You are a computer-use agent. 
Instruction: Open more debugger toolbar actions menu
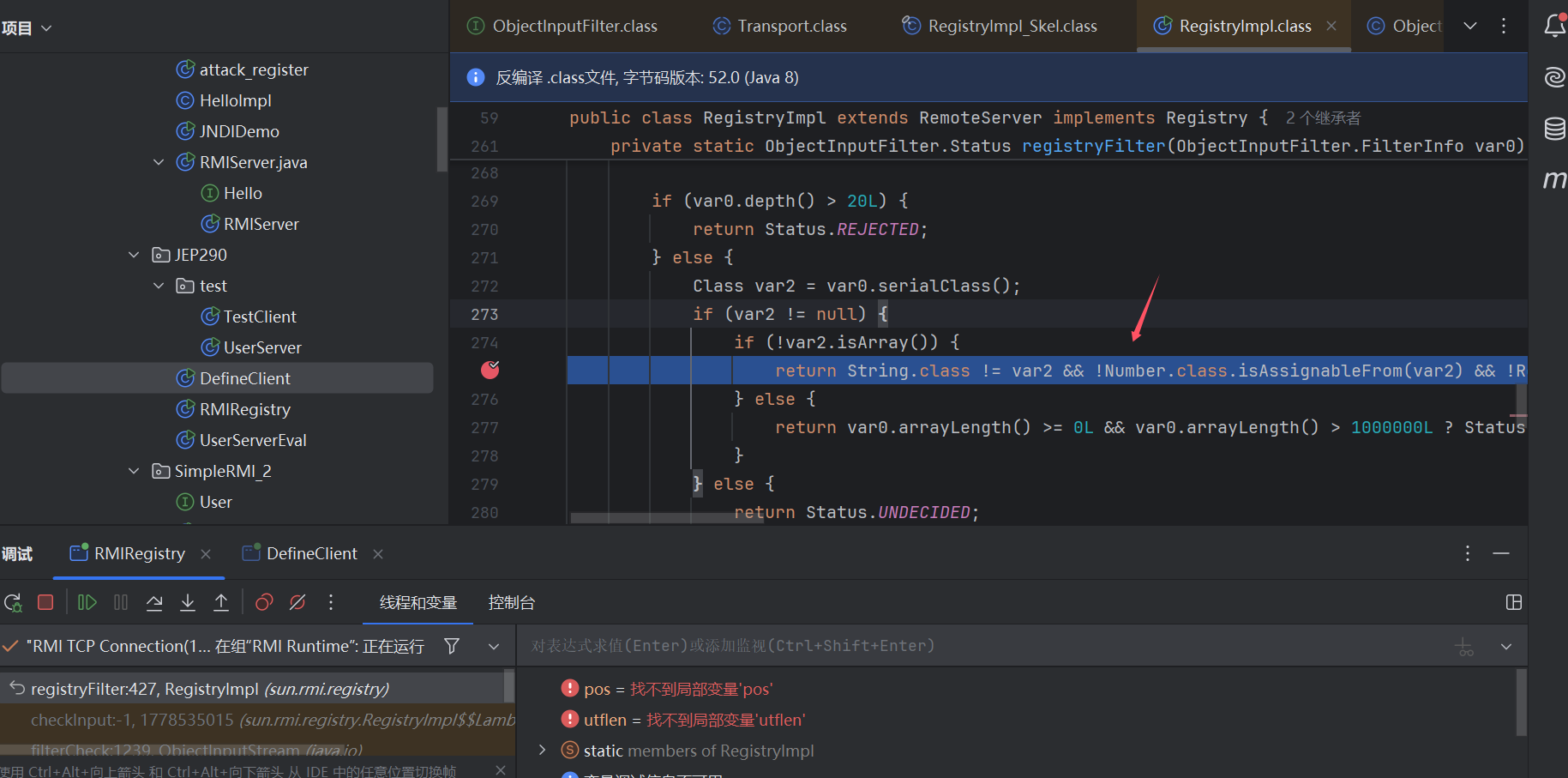tap(331, 603)
